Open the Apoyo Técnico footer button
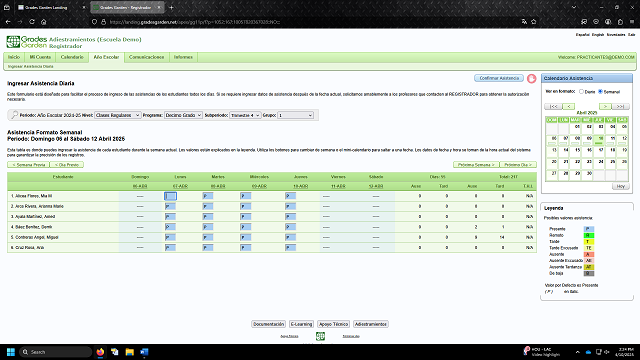Viewport: 640px width, 360px height. pos(333,324)
